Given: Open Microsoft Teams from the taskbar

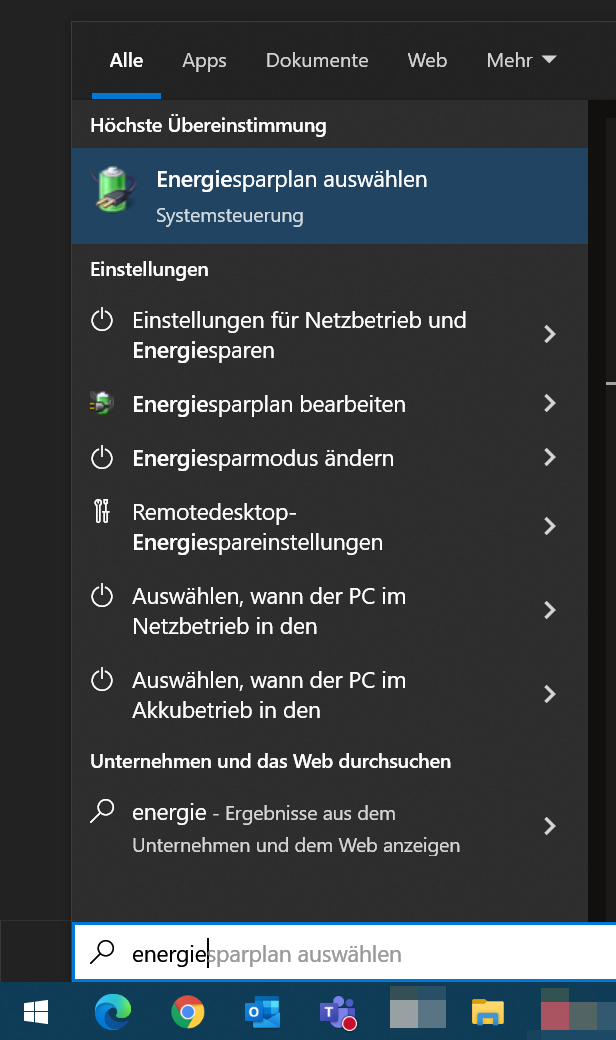Looking at the screenshot, I should [338, 1013].
